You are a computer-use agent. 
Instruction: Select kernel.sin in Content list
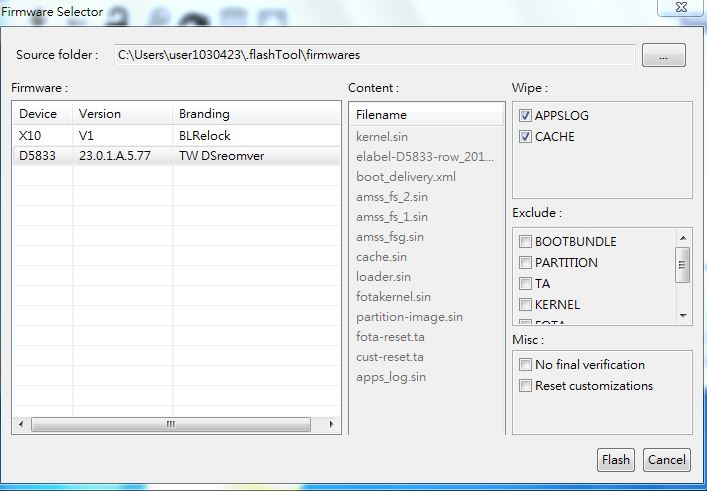click(382, 137)
